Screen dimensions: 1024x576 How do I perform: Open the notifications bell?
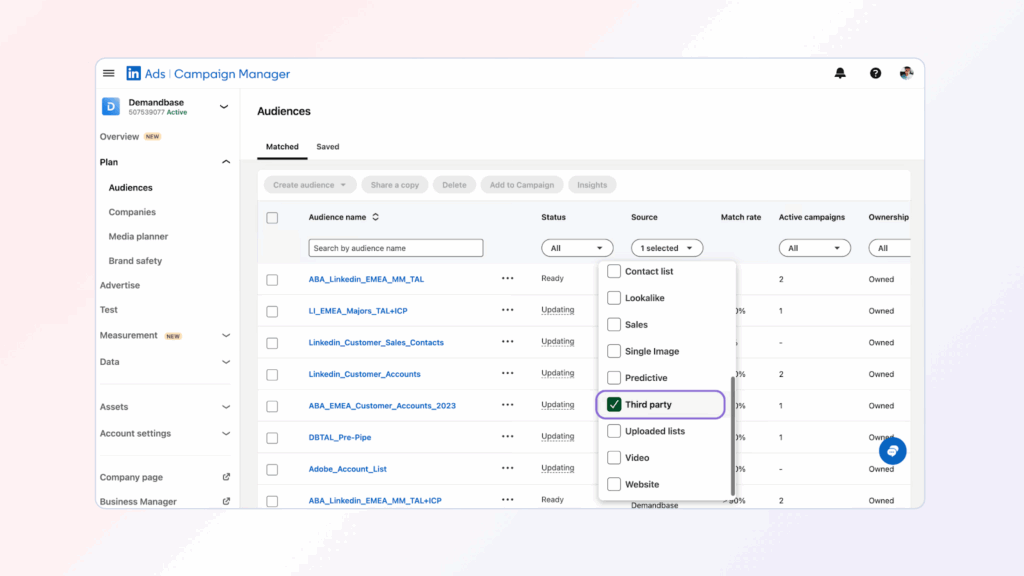[840, 73]
